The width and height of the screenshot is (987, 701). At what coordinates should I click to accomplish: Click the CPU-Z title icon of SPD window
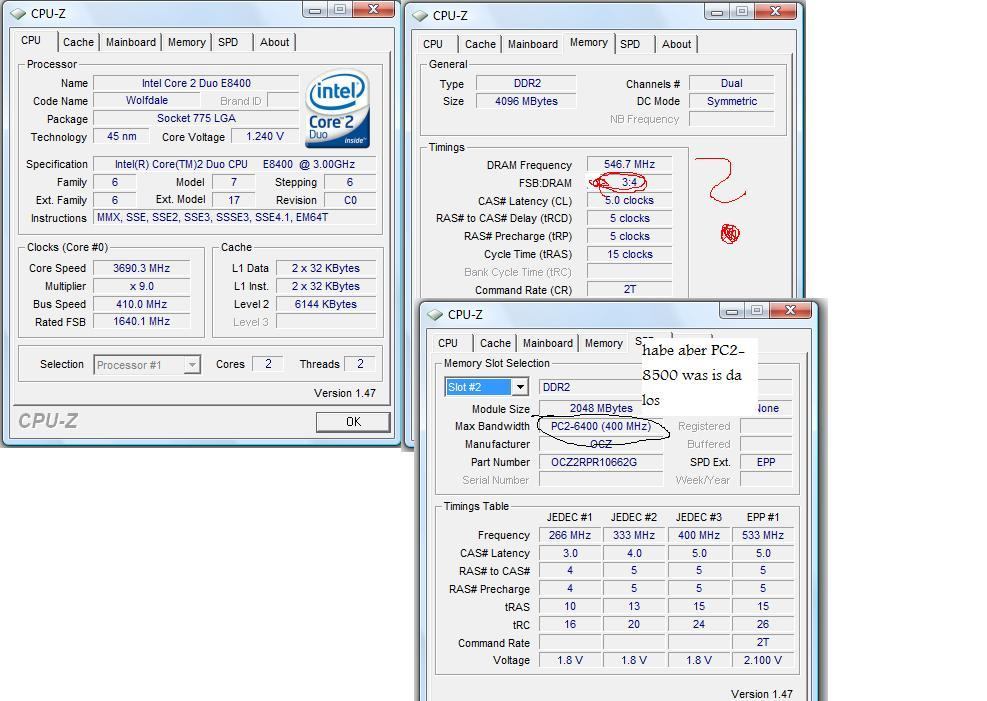coord(436,314)
